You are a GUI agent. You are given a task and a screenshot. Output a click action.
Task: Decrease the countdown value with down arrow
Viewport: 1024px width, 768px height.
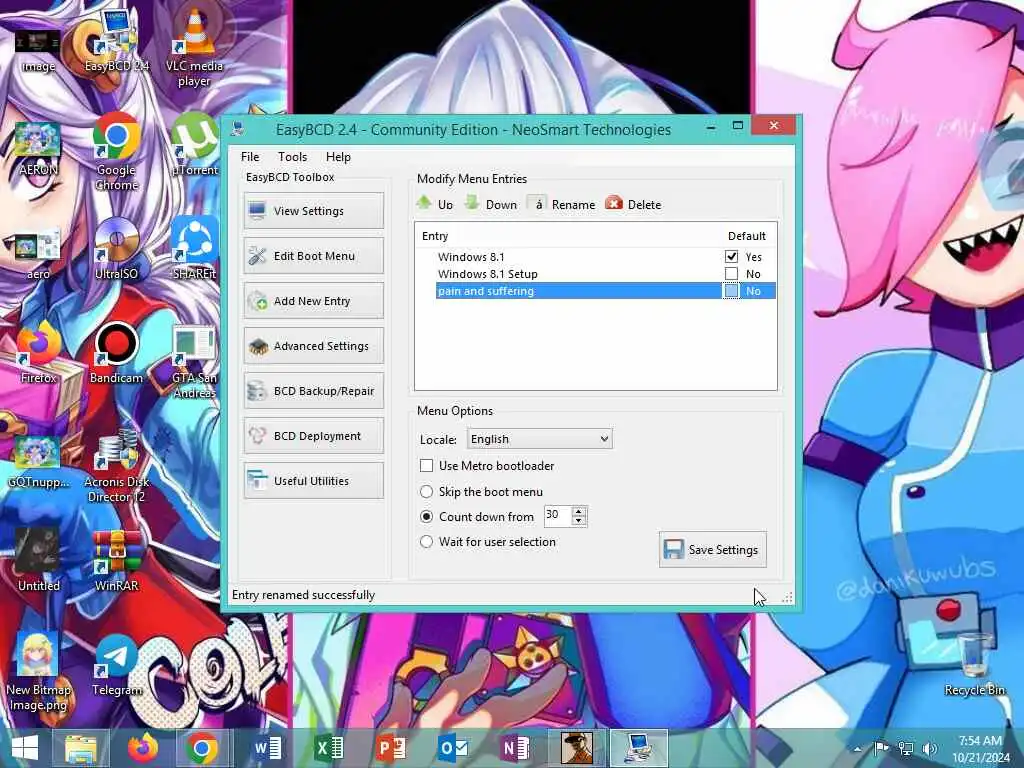(x=579, y=520)
